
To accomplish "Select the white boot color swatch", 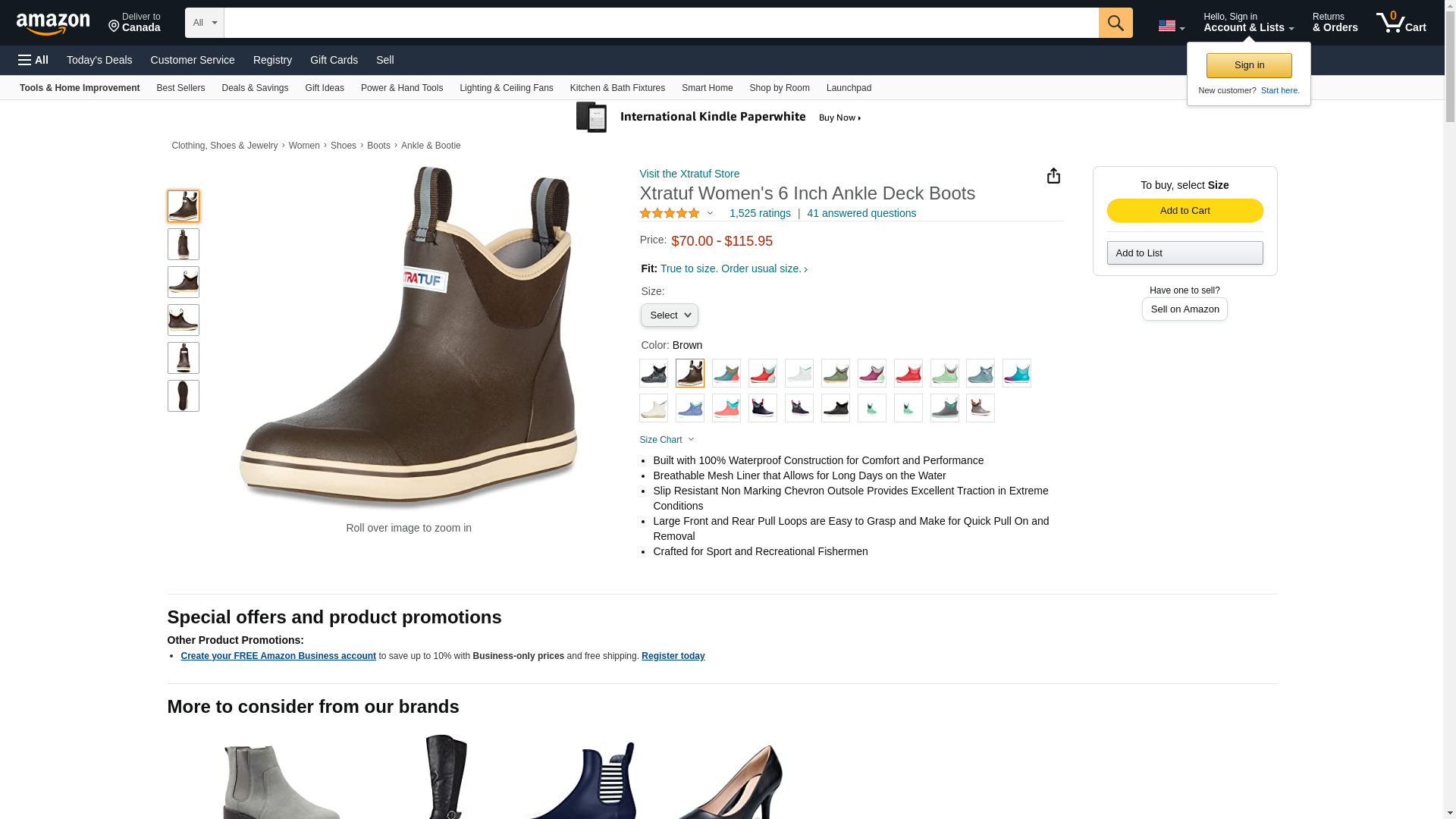I will pyautogui.click(x=799, y=373).
